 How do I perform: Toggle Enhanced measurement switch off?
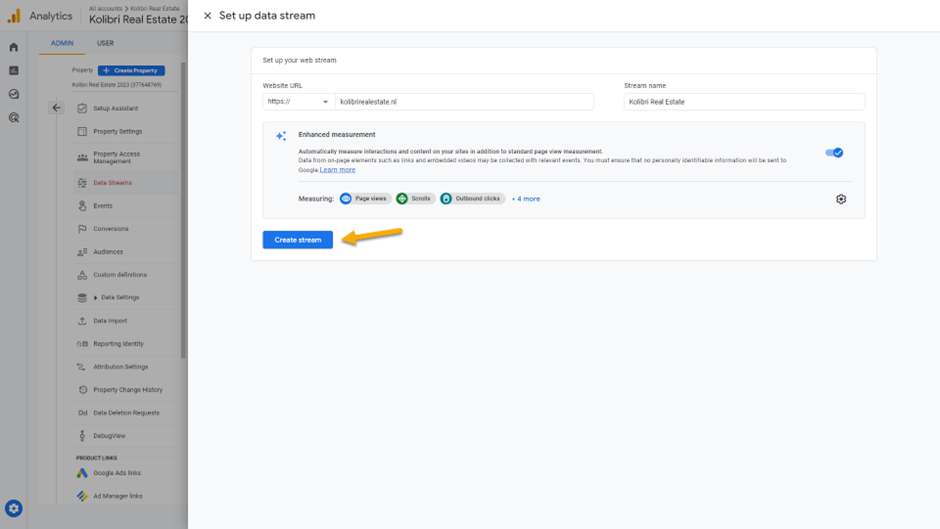pos(834,153)
